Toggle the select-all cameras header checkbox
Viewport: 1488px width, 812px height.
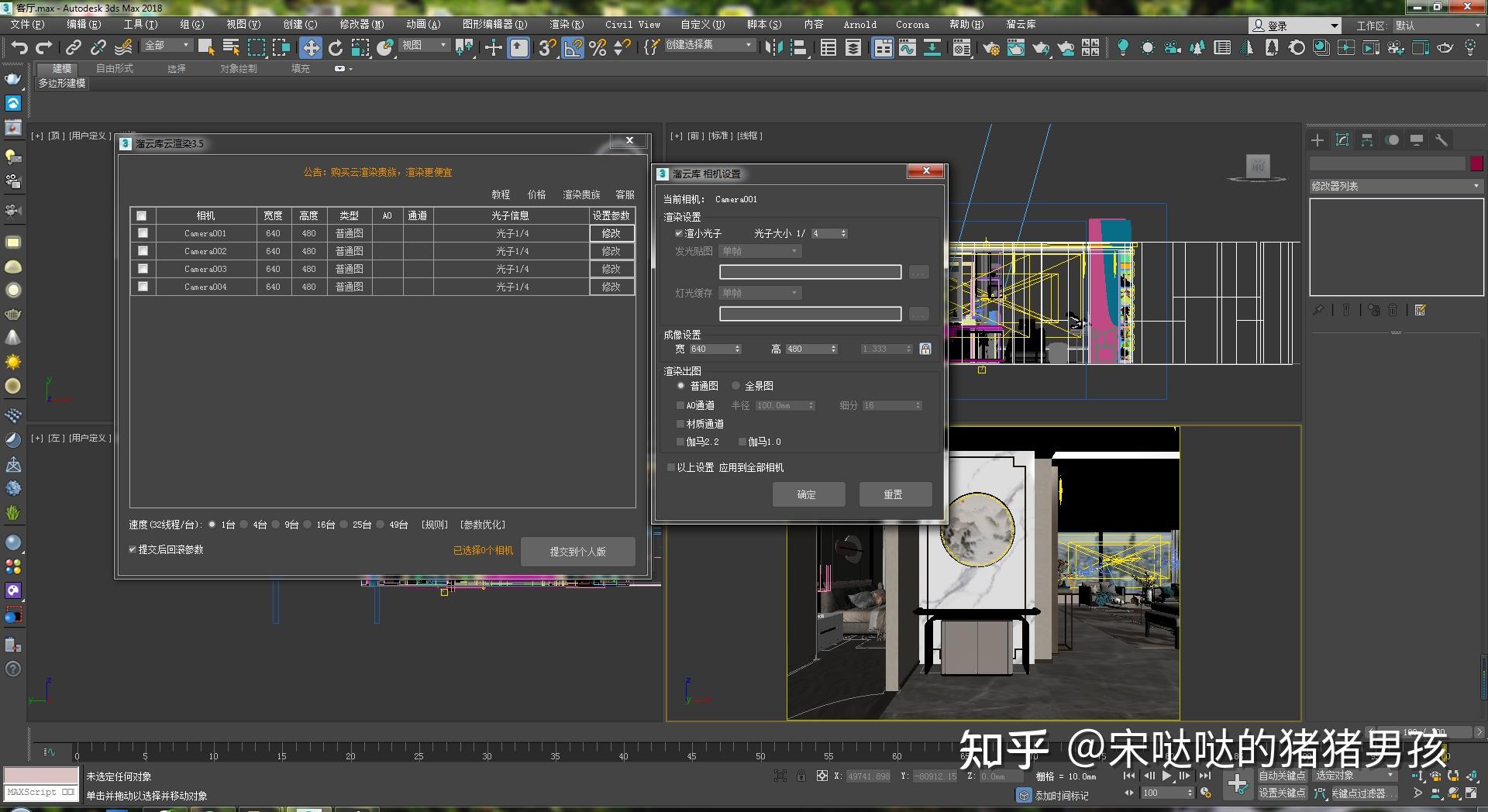point(141,215)
